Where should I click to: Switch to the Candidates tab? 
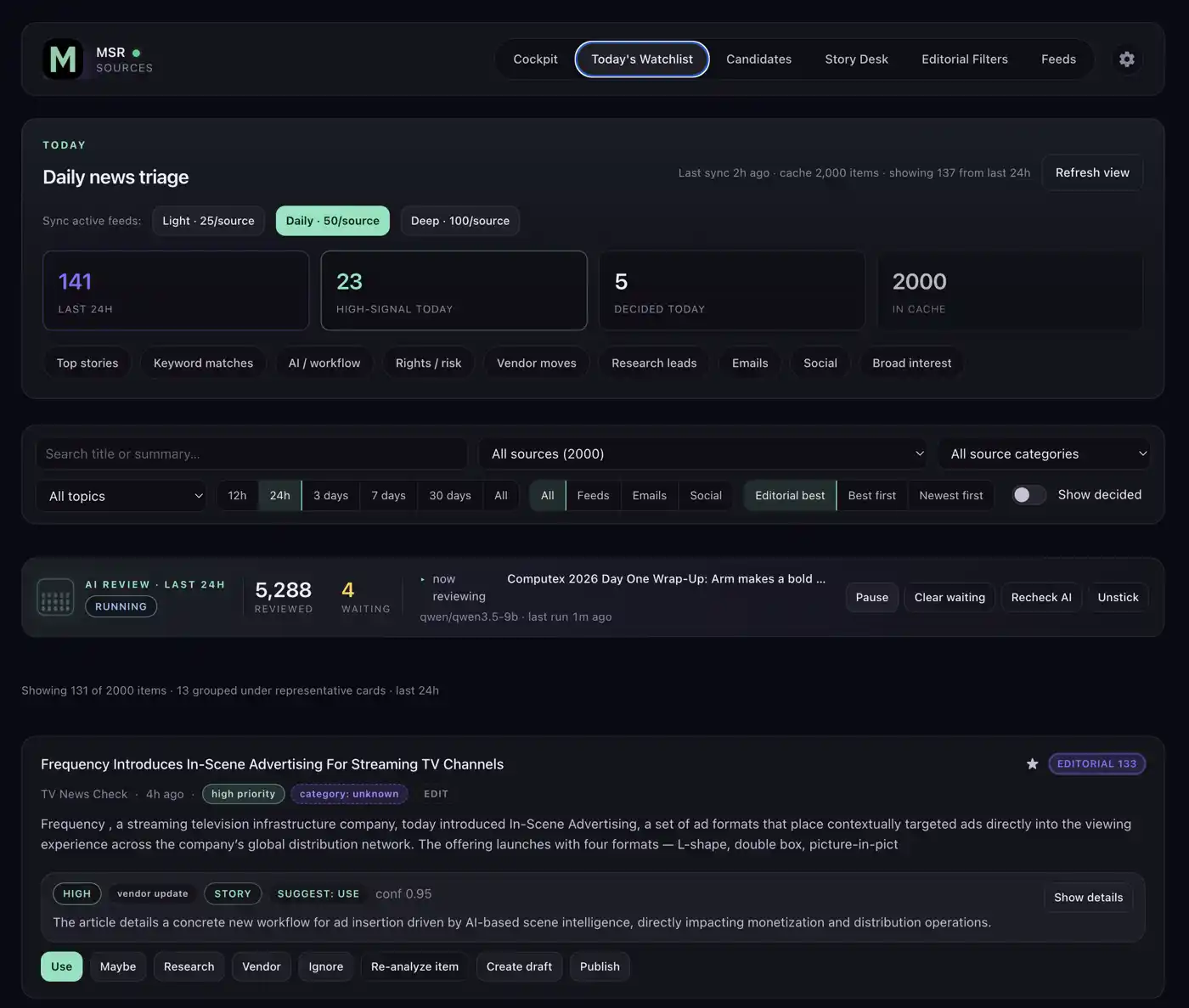coord(758,59)
